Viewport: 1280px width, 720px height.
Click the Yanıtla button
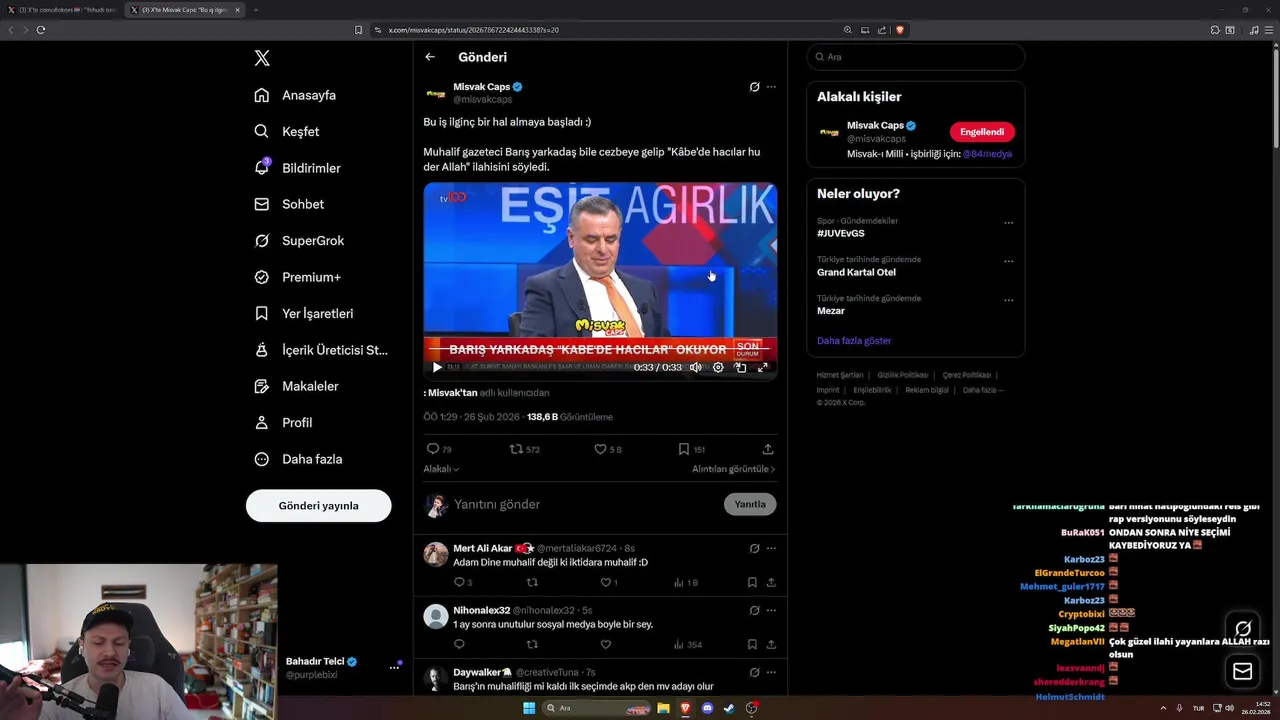point(750,504)
